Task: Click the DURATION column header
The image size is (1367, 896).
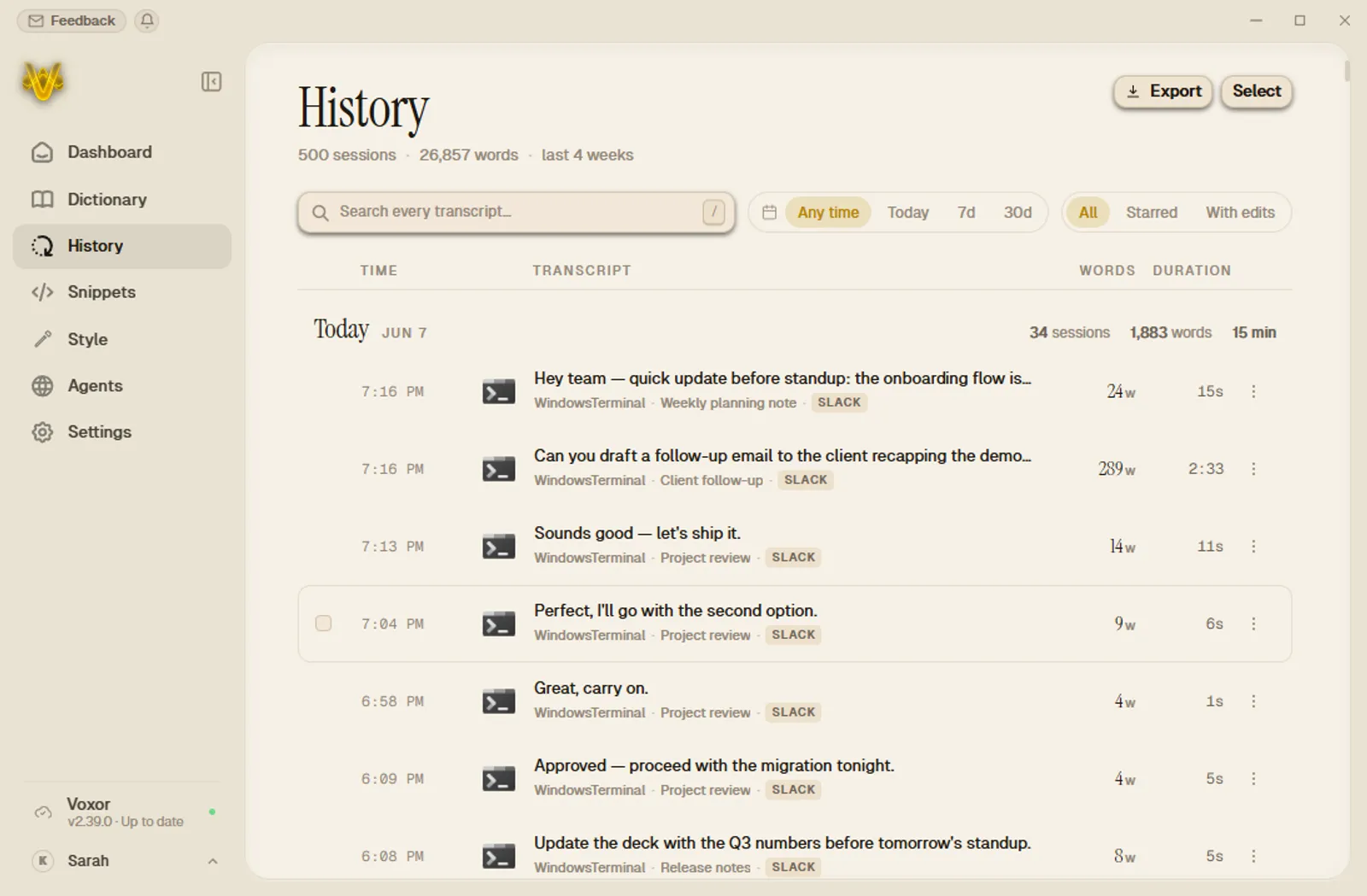Action: (1192, 271)
